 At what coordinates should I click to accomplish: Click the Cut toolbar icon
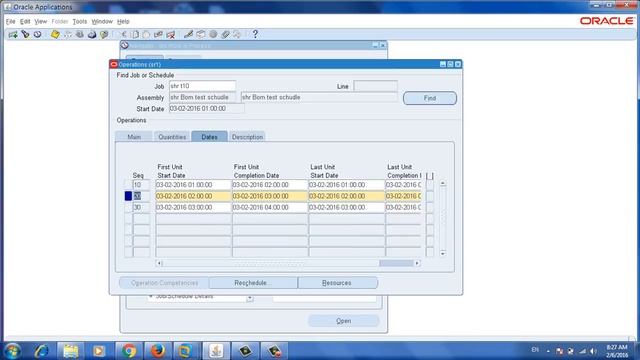123,35
